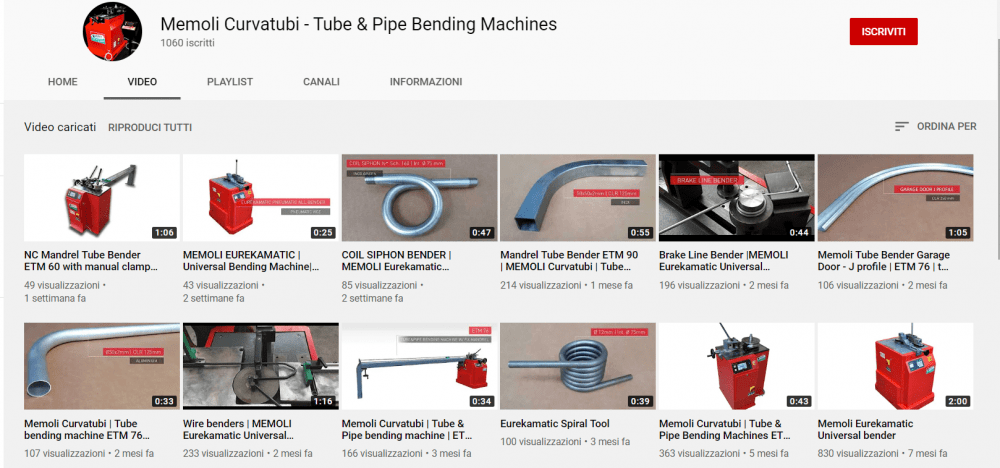Click title Memoli Tube Bender Garage Door
The image size is (1000, 468).
[x=884, y=261]
